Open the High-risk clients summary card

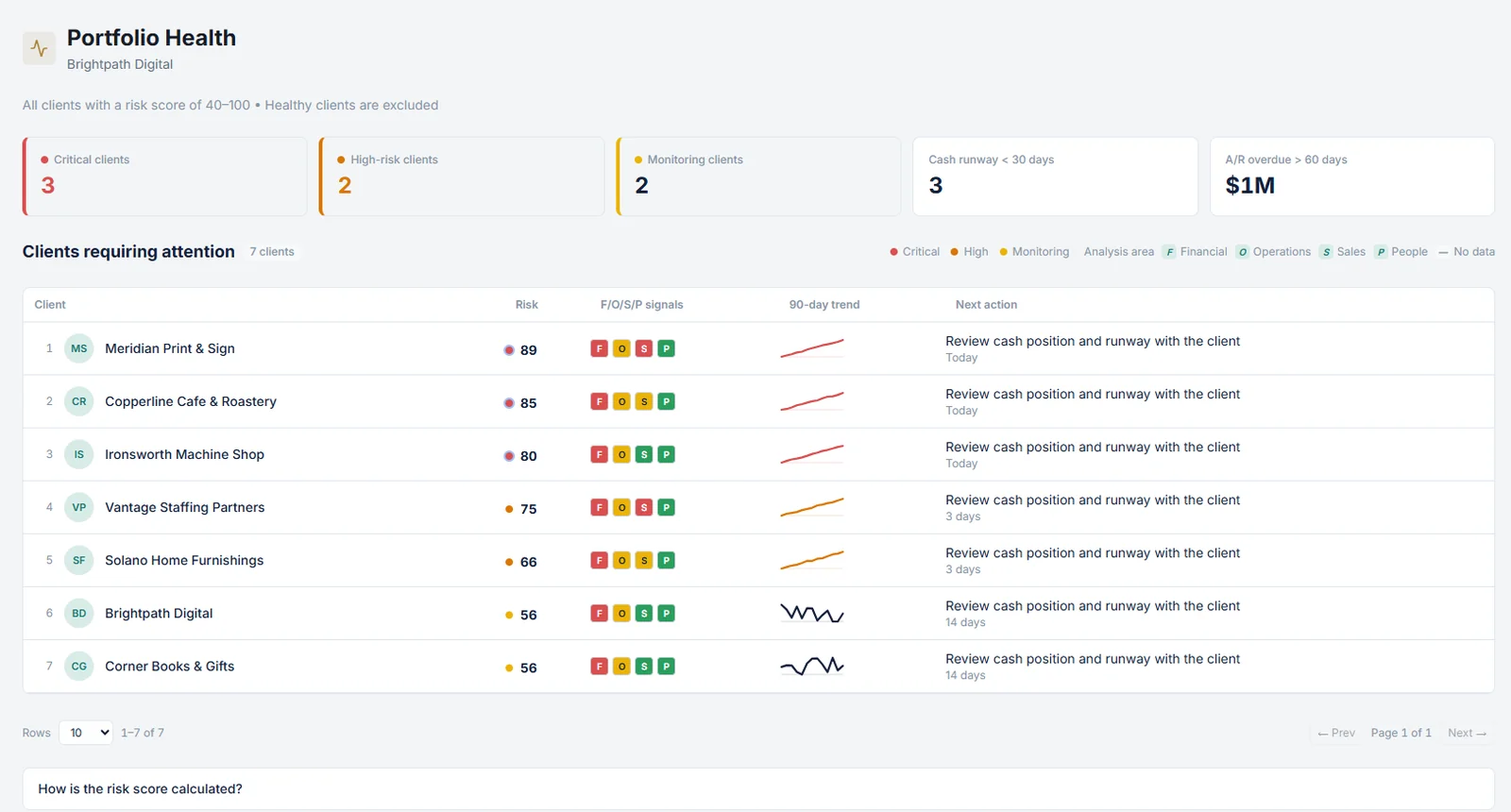(x=462, y=177)
